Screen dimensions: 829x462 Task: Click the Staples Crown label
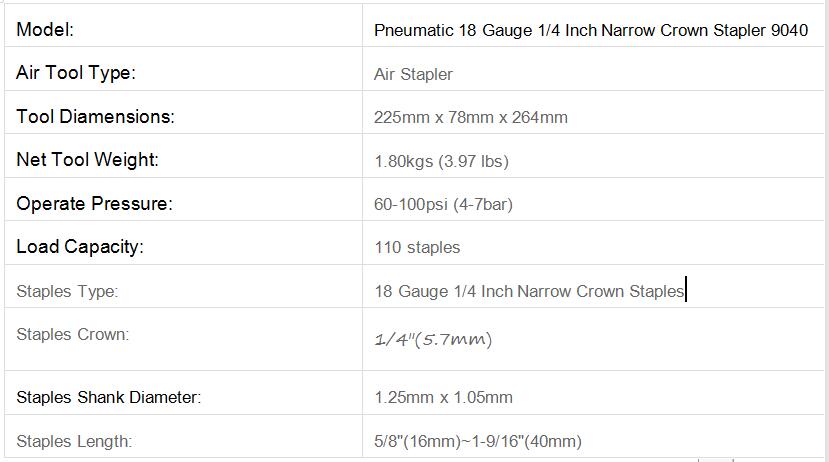pos(72,334)
